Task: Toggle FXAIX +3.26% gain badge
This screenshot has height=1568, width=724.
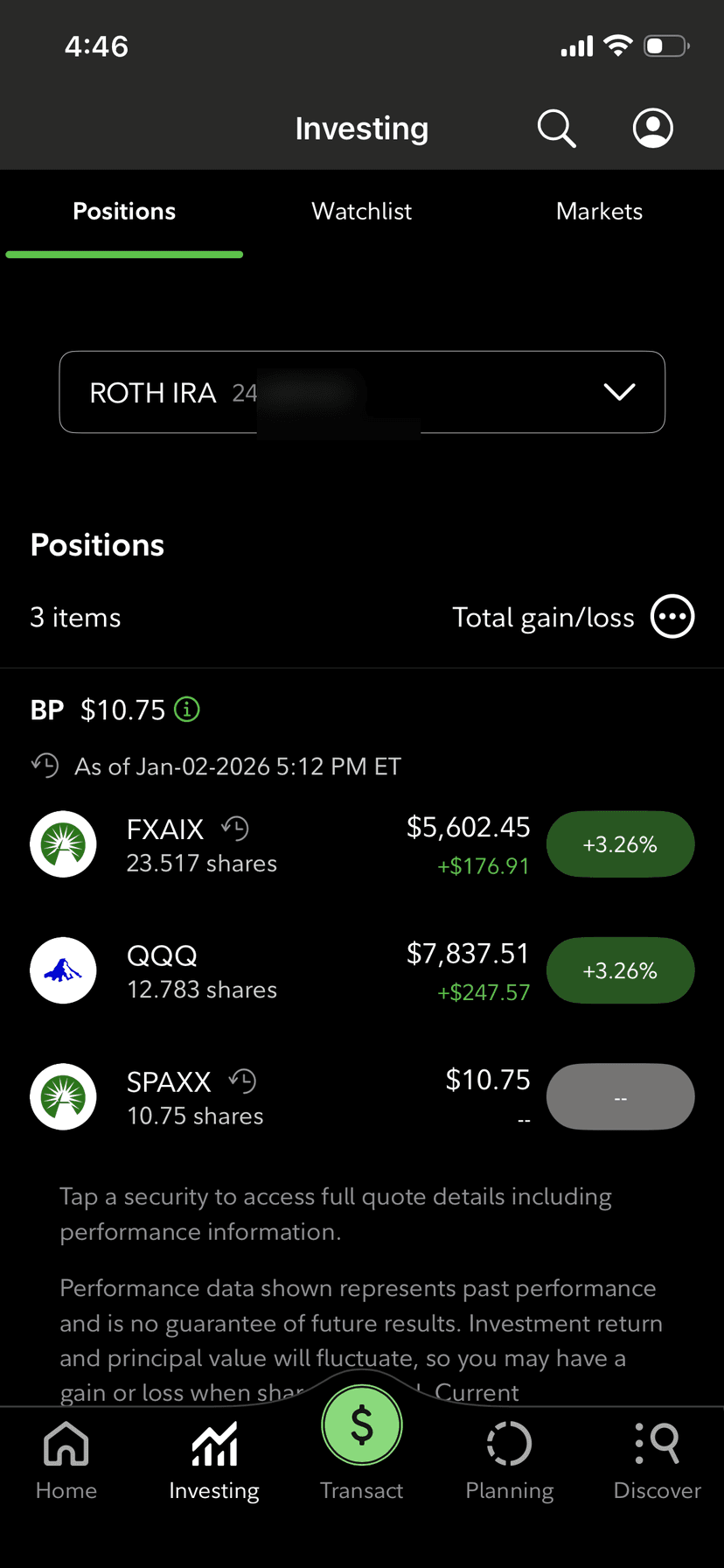Action: [620, 844]
